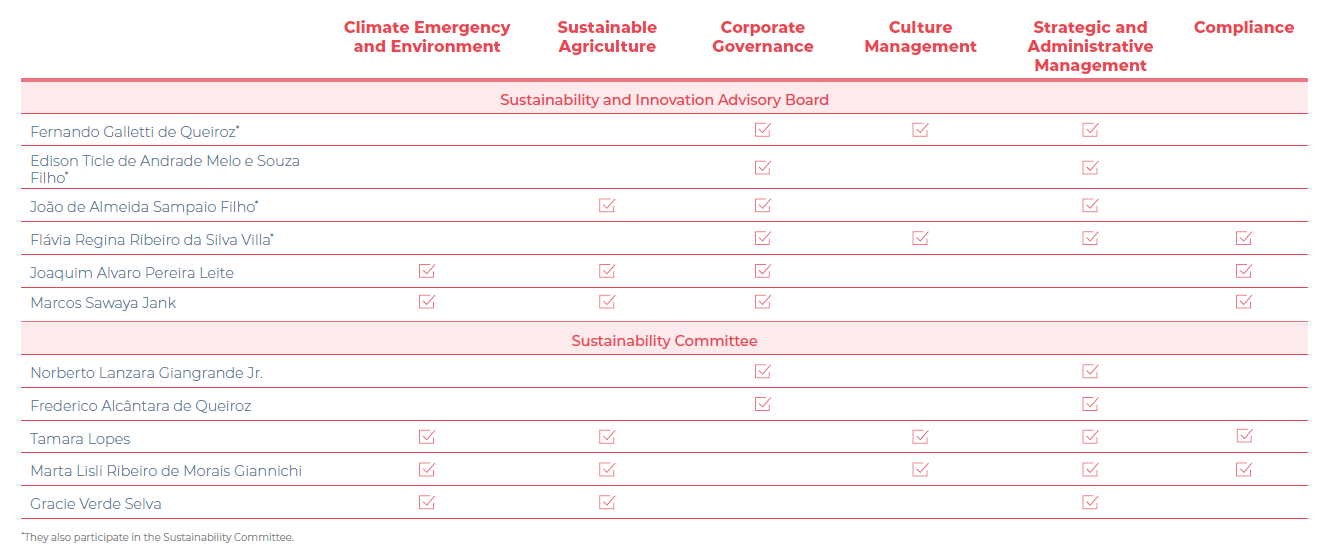Click the name Marcos Sawaya Jank
The width and height of the screenshot is (1323, 548).
[x=103, y=303]
